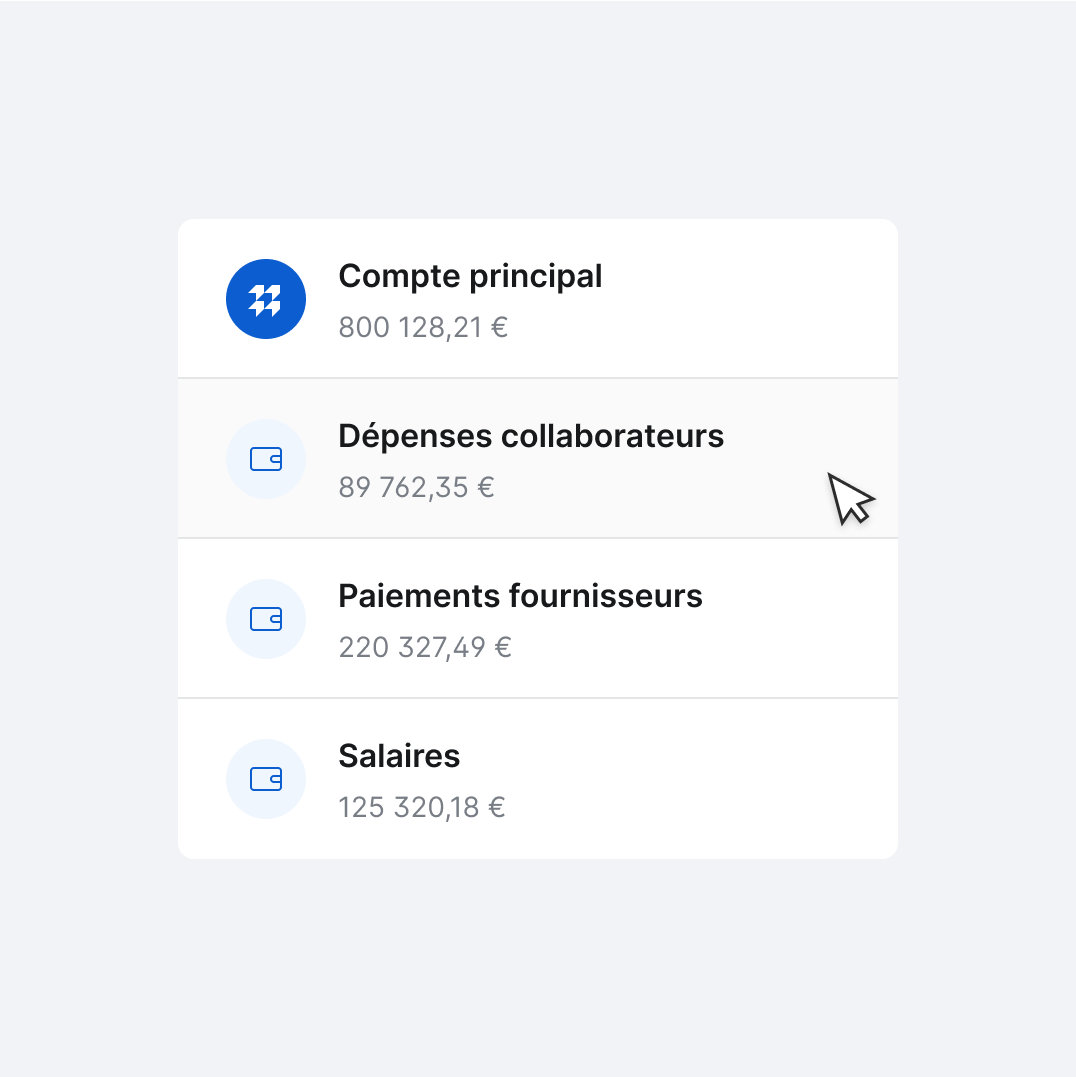
Task: Select the card icon inside the Salaires circle
Action: pos(266,778)
